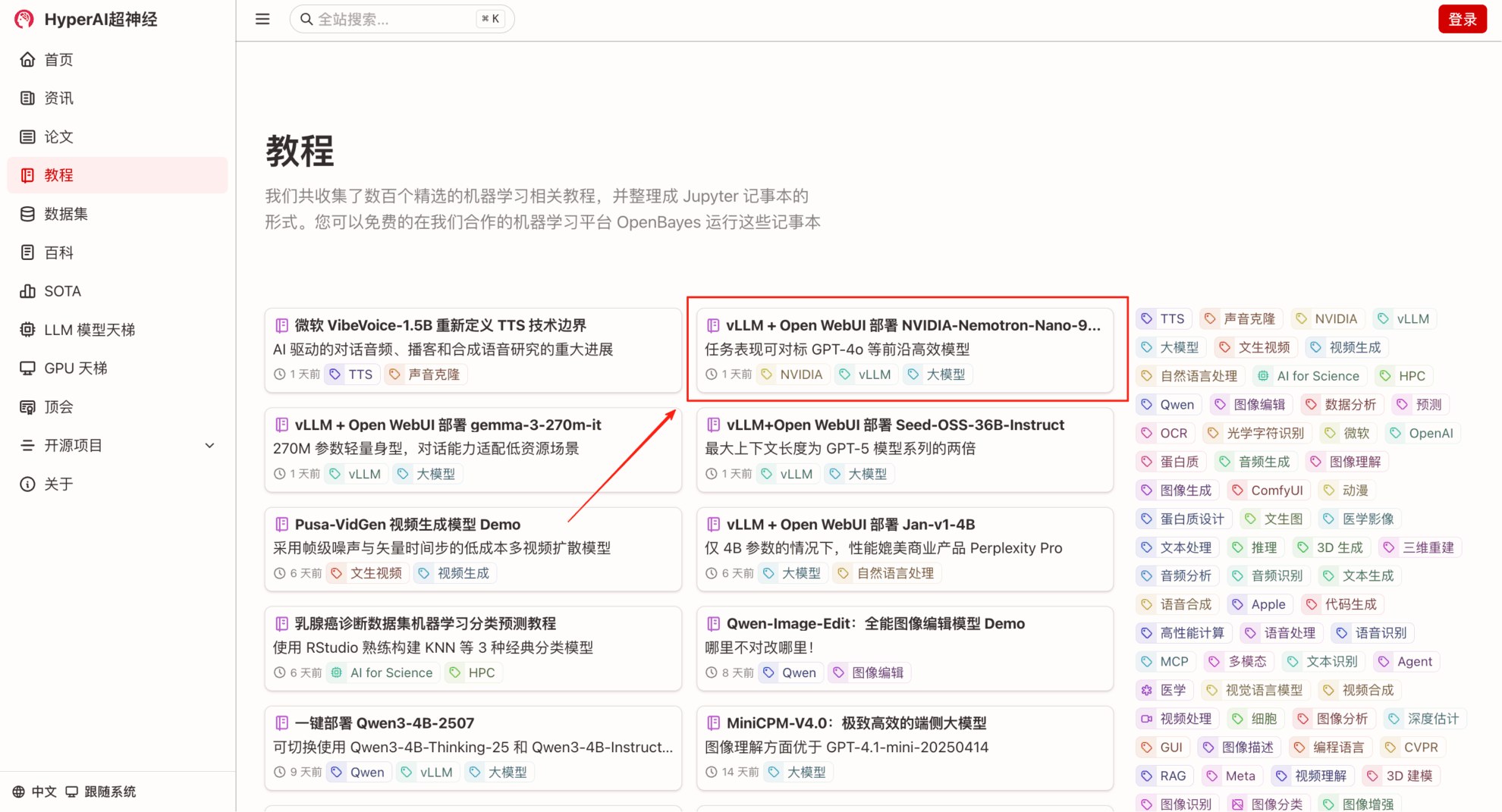
Task: Click the HyperAI logo icon
Action: pos(24,19)
